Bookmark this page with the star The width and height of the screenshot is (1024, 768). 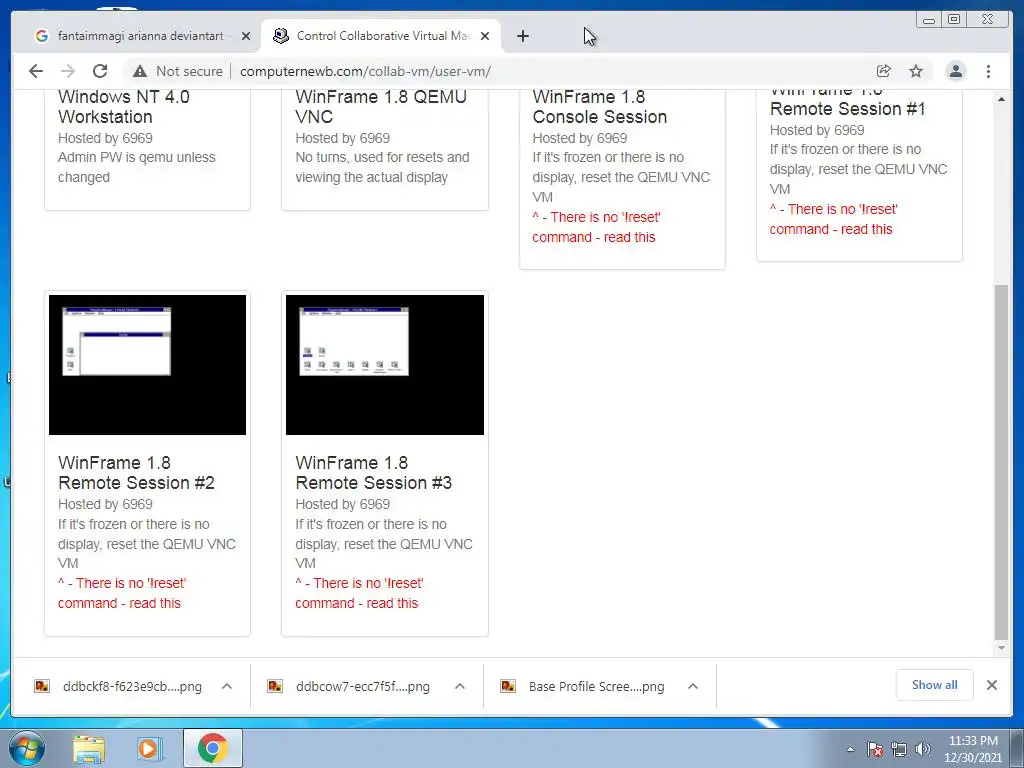pyautogui.click(x=916, y=71)
